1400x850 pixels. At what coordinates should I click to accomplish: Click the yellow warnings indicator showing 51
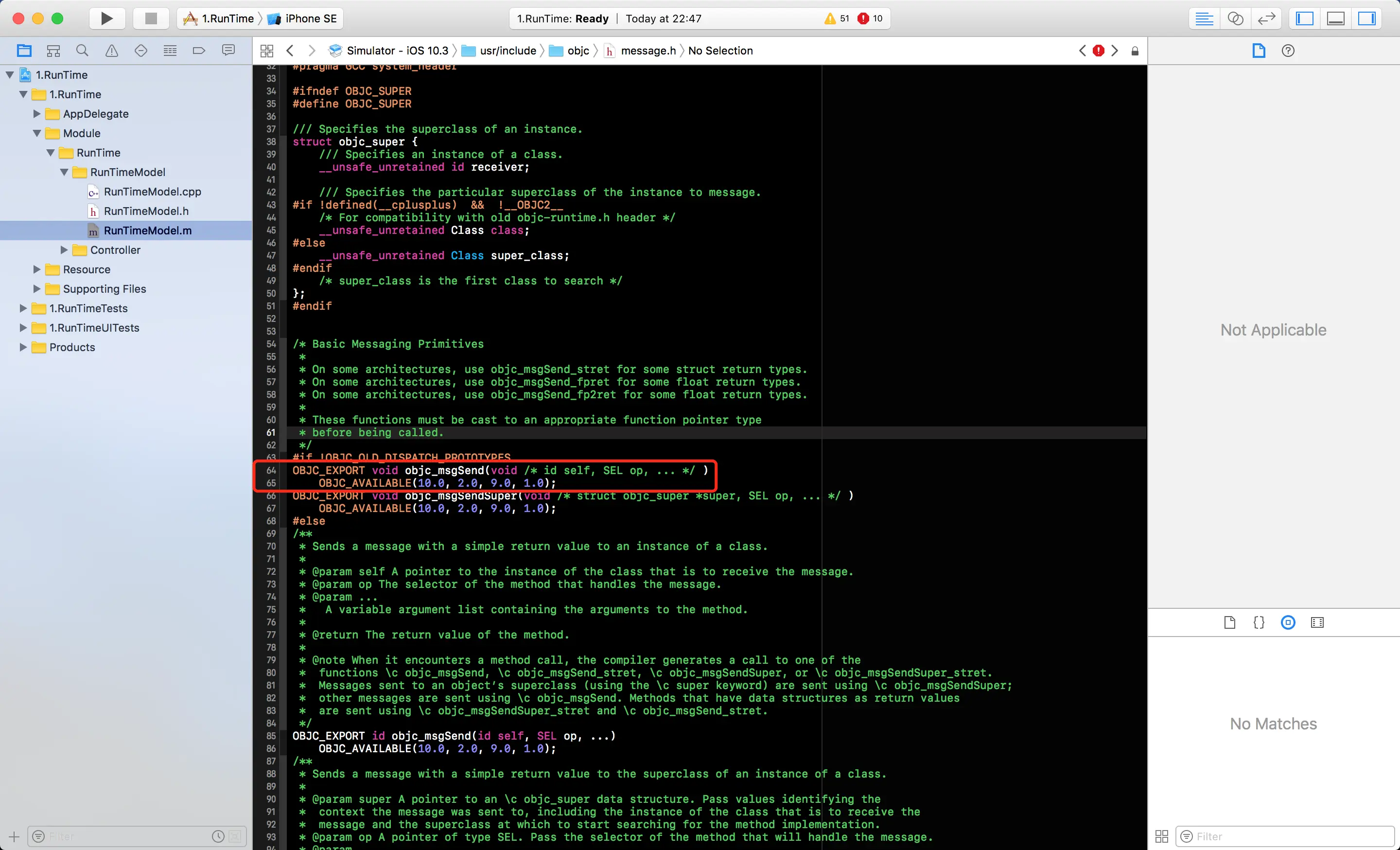pos(837,19)
